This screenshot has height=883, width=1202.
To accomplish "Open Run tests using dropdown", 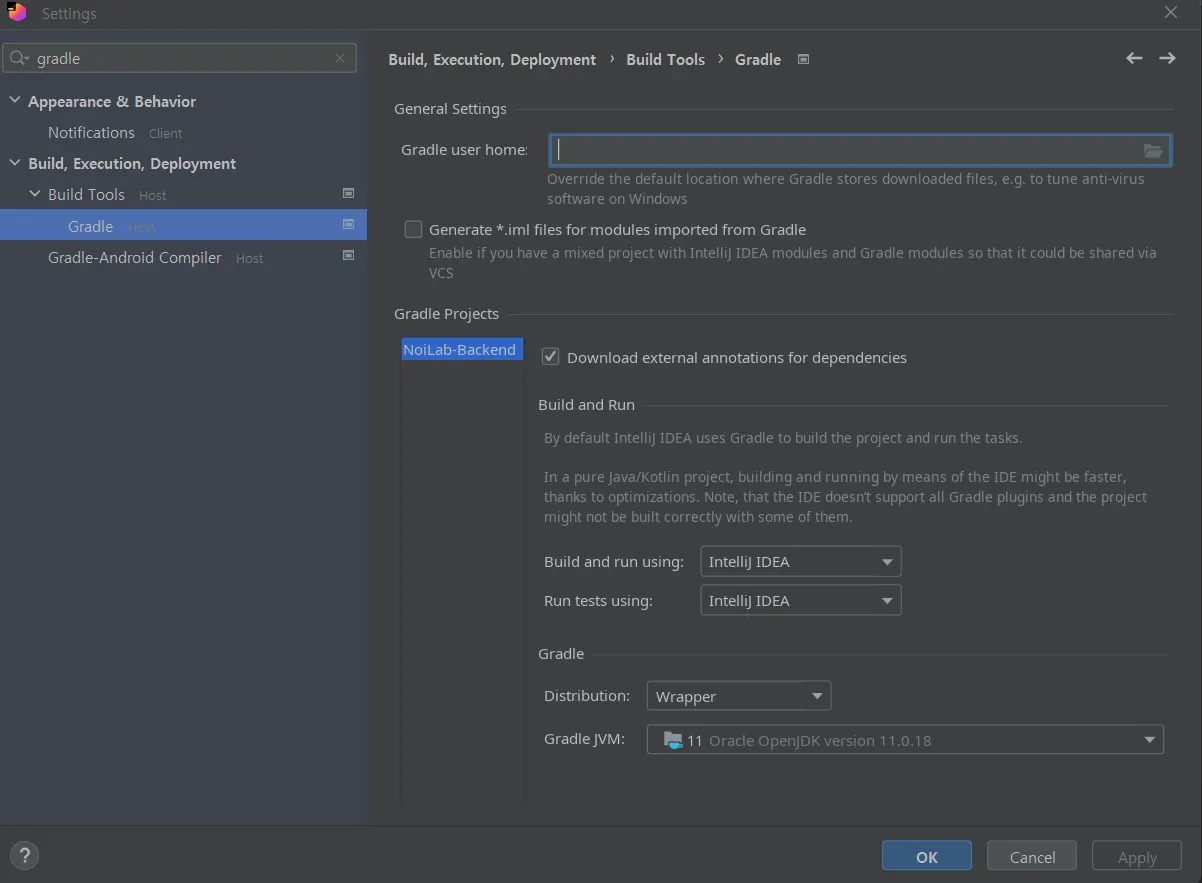I will coord(800,601).
